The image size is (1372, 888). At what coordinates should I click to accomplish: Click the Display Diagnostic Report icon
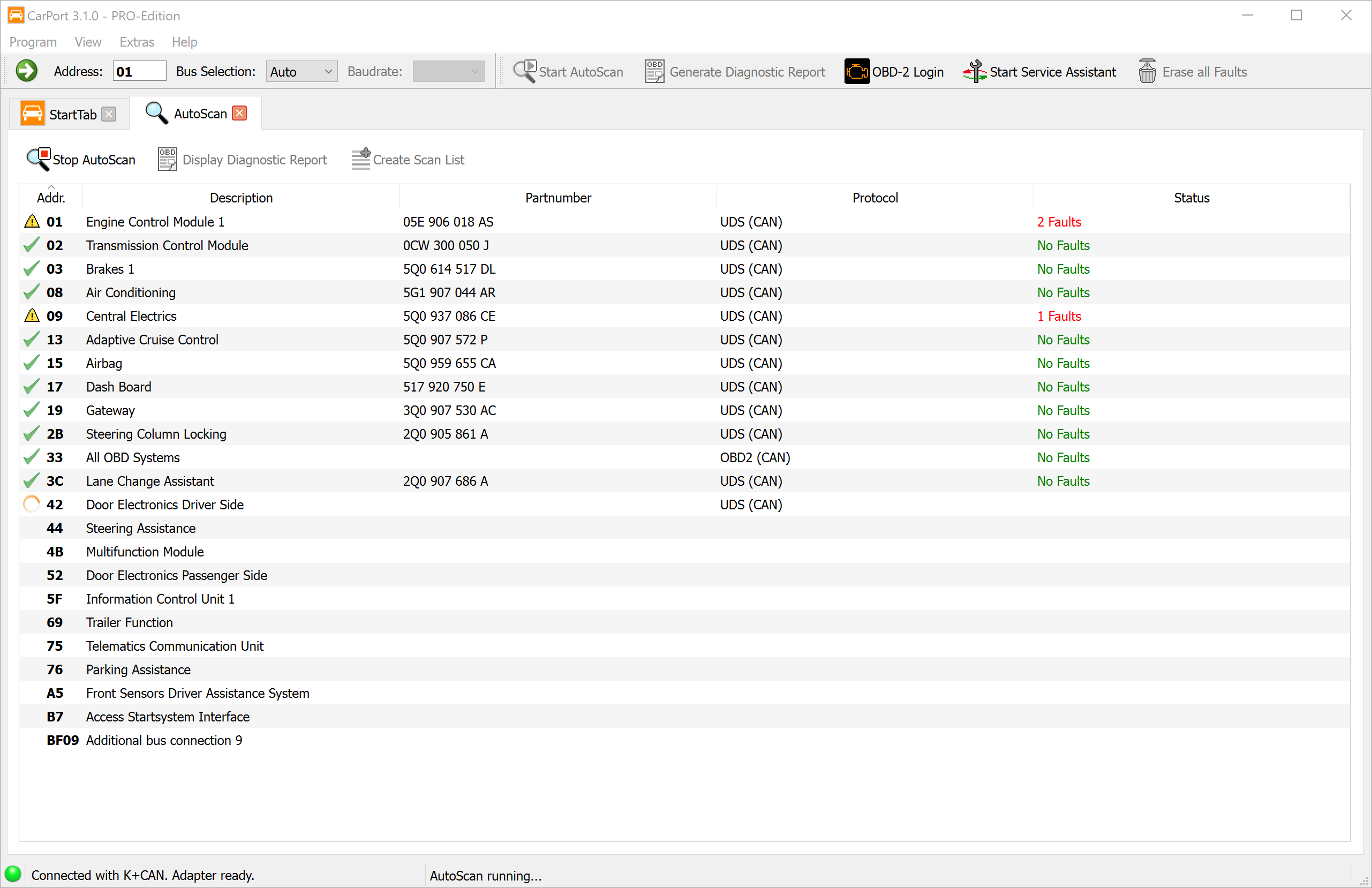pyautogui.click(x=167, y=159)
